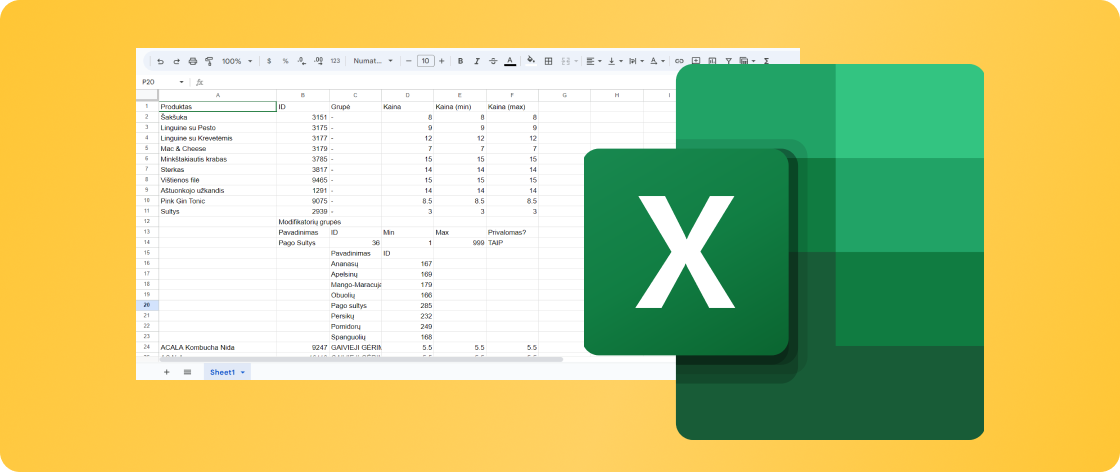Viewport: 1120px width, 472px height.
Task: Open the 123 number format menu
Action: pyautogui.click(x=335, y=61)
